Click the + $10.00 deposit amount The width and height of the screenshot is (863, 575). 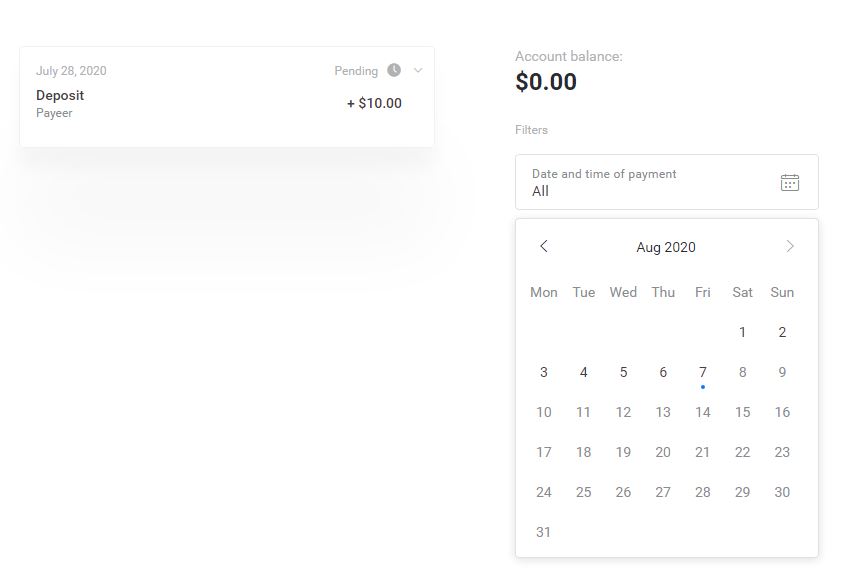374,103
